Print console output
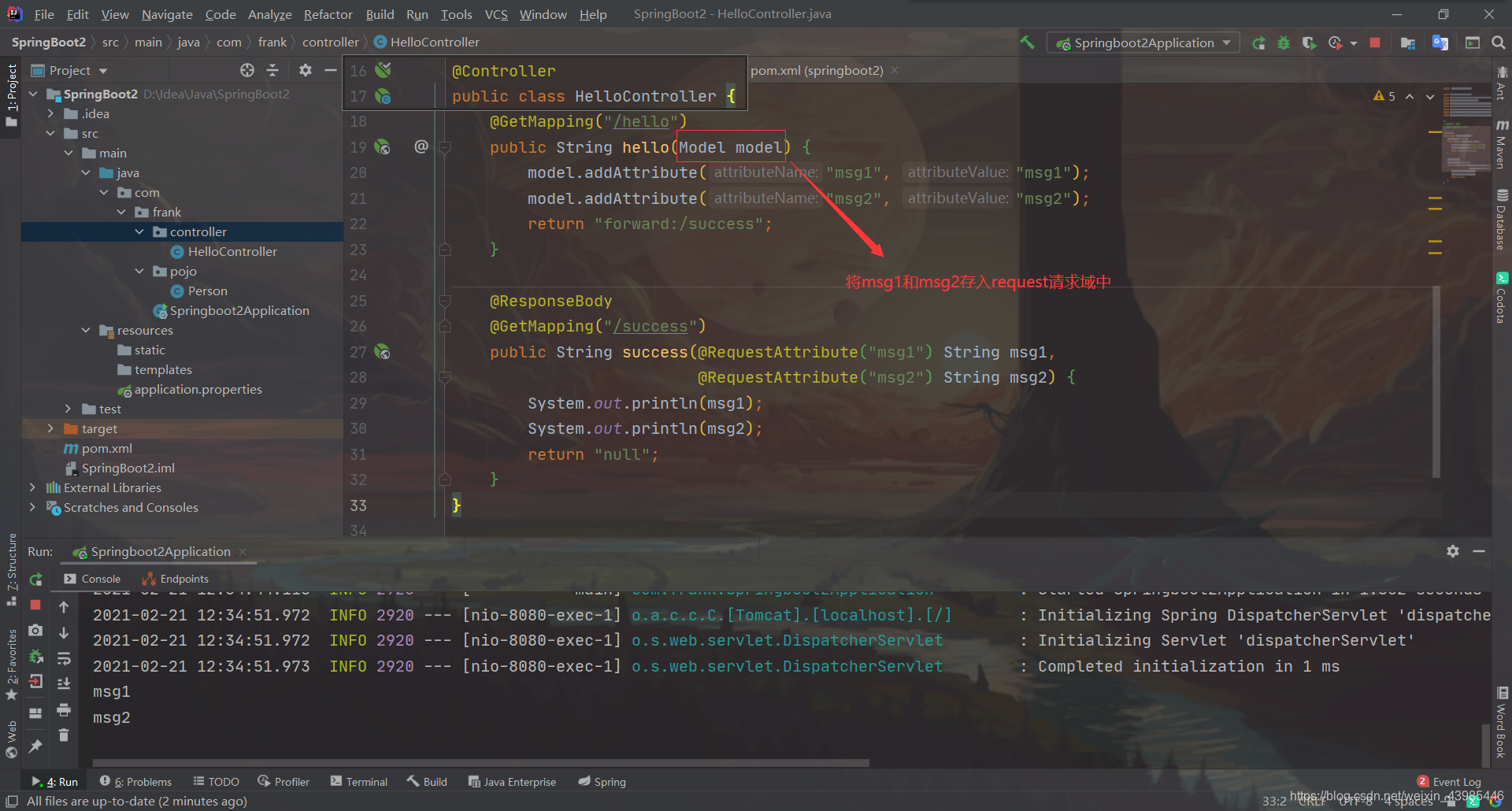The image size is (1512, 811). [64, 710]
